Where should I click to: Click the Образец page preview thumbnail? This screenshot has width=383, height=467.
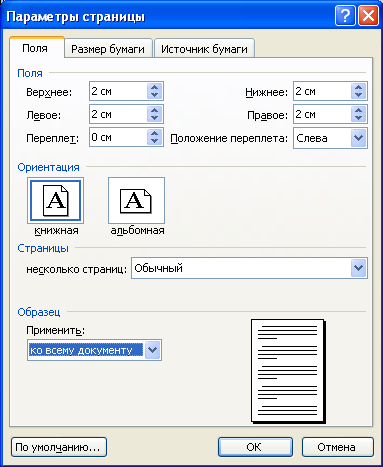pos(288,371)
